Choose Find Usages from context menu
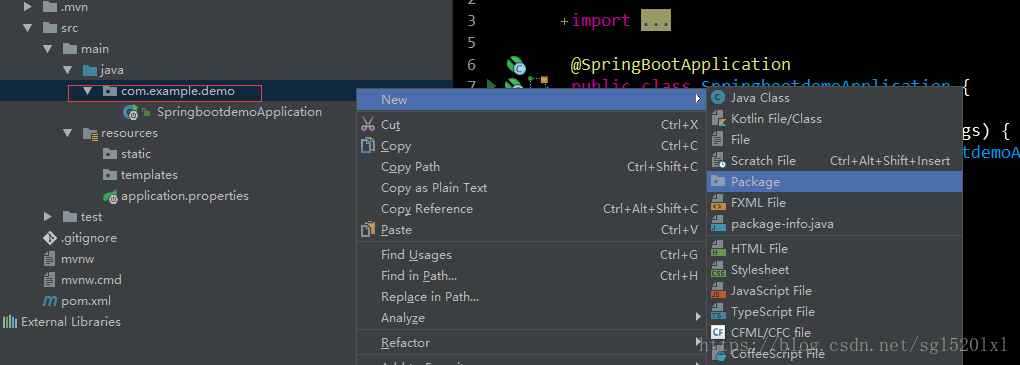Image resolution: width=1020 pixels, height=365 pixels. pos(531,255)
